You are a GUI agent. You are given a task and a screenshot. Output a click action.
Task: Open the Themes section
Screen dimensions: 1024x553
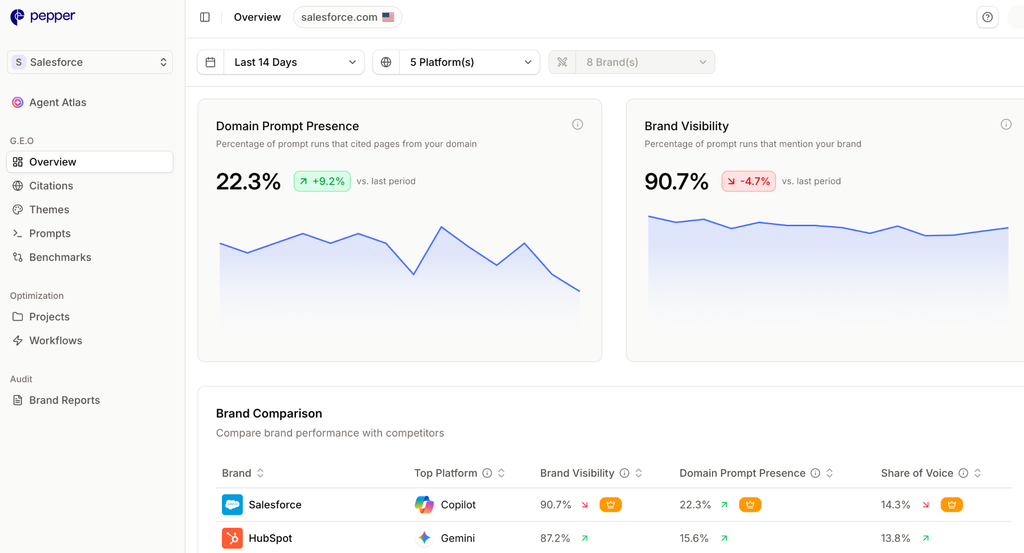90,210
